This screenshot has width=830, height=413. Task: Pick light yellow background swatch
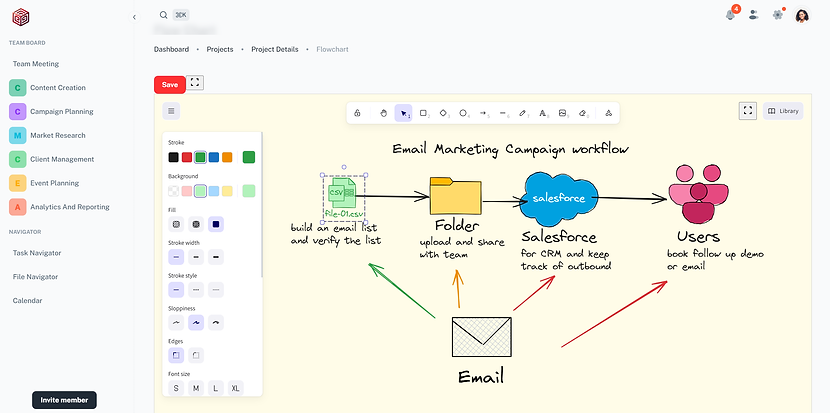(x=227, y=191)
